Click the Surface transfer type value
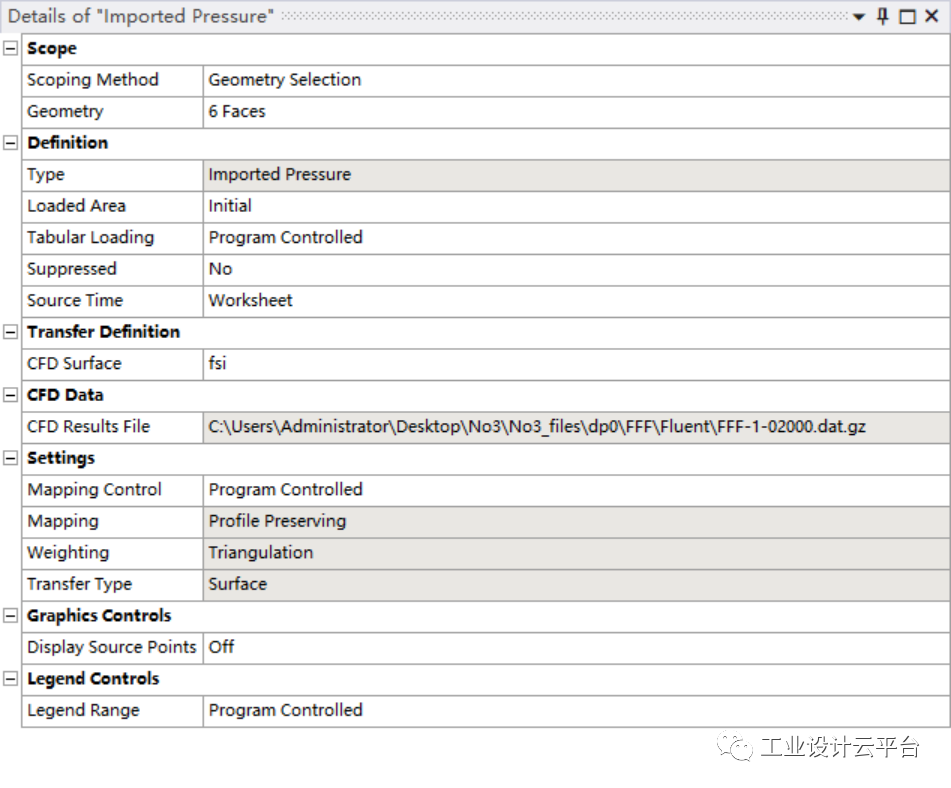Screen dimensions: 951x788 click(576, 585)
